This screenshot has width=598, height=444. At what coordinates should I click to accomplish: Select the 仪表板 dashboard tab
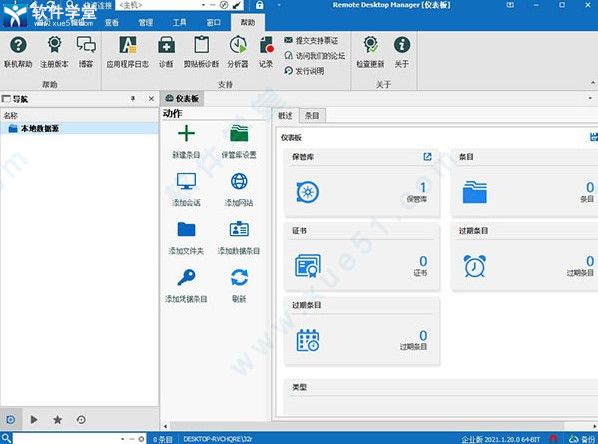click(182, 99)
